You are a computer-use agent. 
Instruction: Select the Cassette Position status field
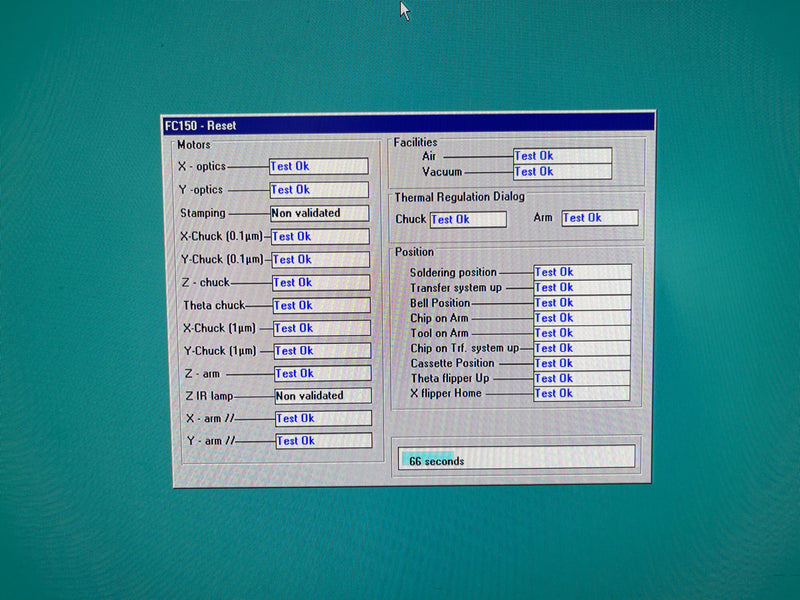coord(581,363)
